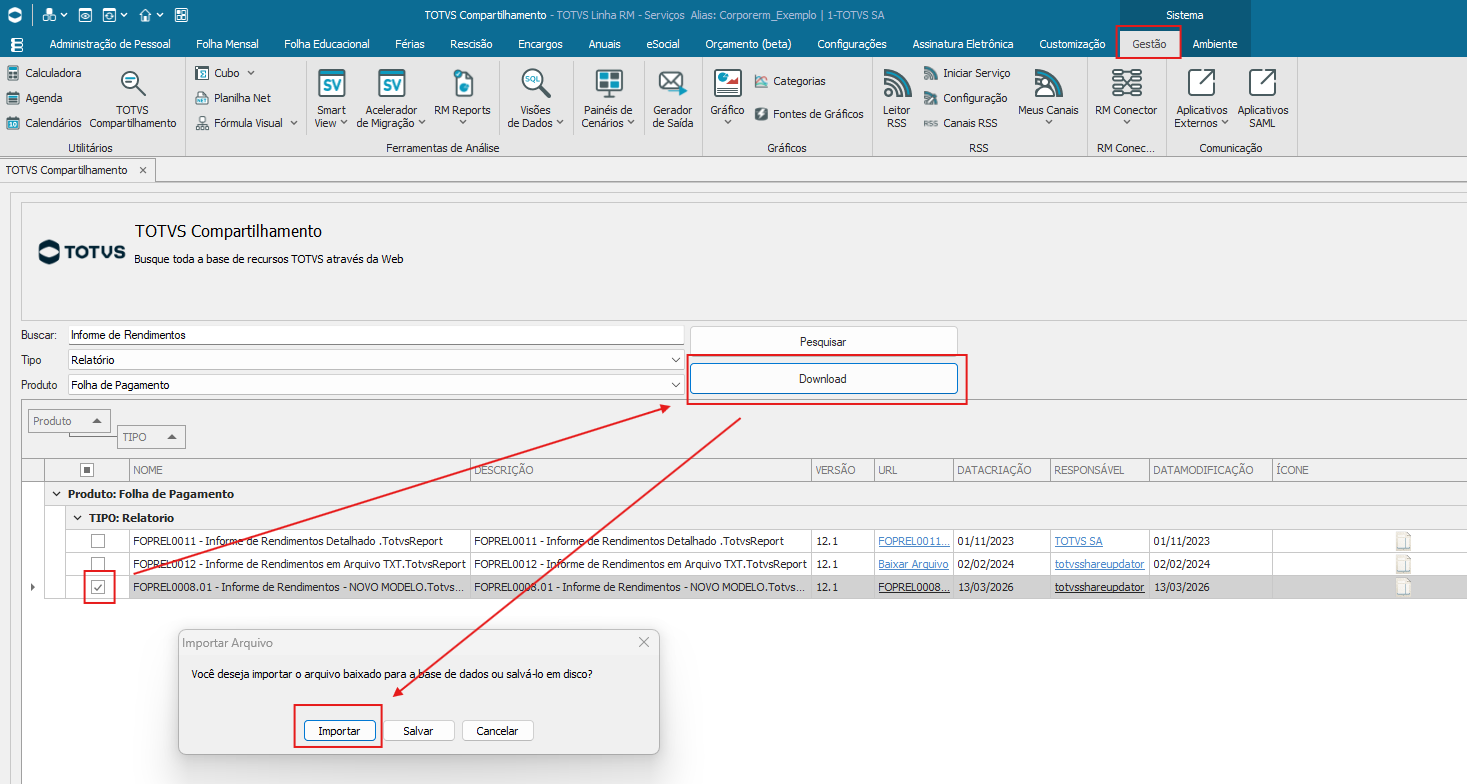
Task: Open the RM Reports tool
Action: [462, 99]
